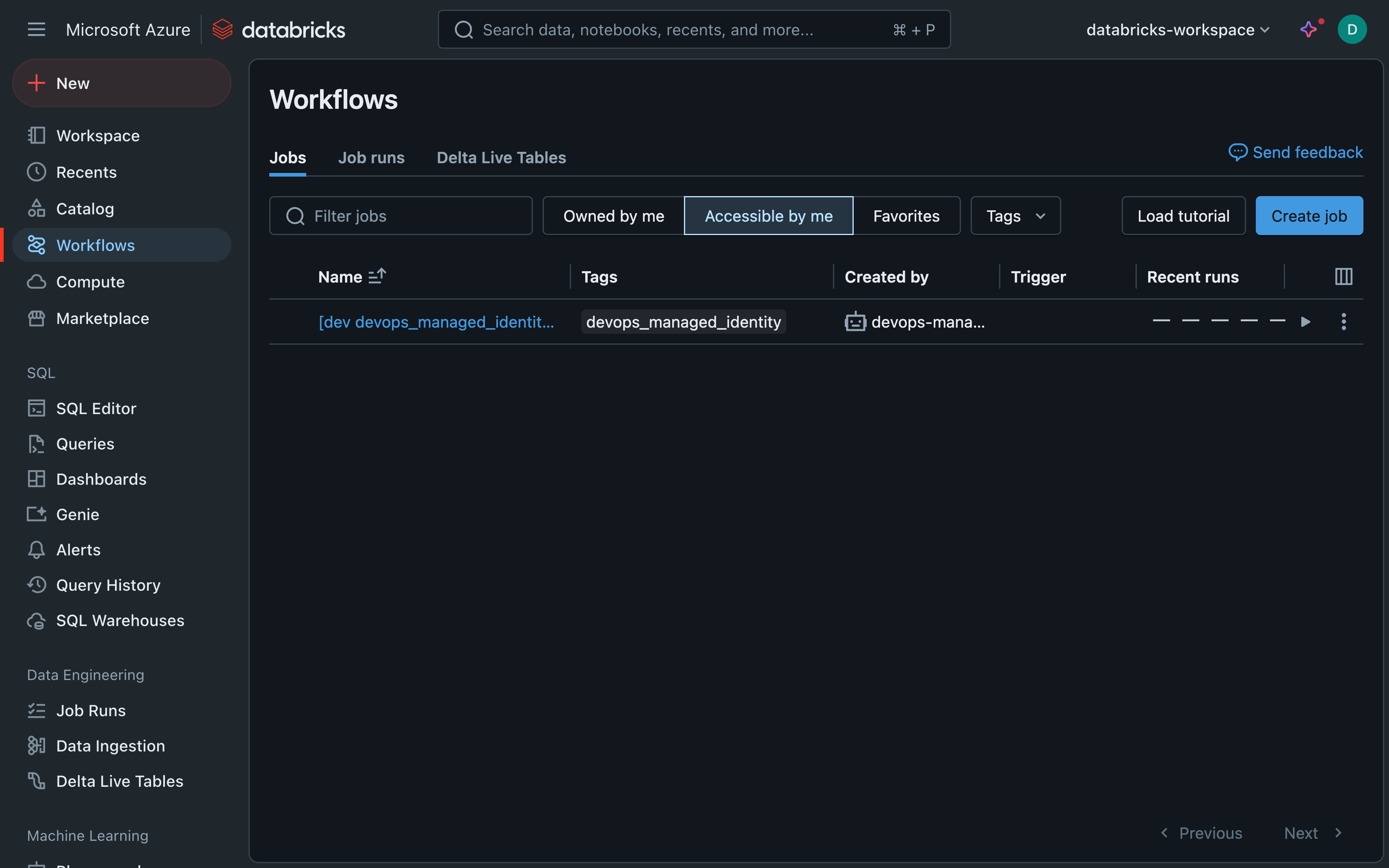Image resolution: width=1389 pixels, height=868 pixels.
Task: Open Catalog from the sidebar
Action: coord(85,209)
